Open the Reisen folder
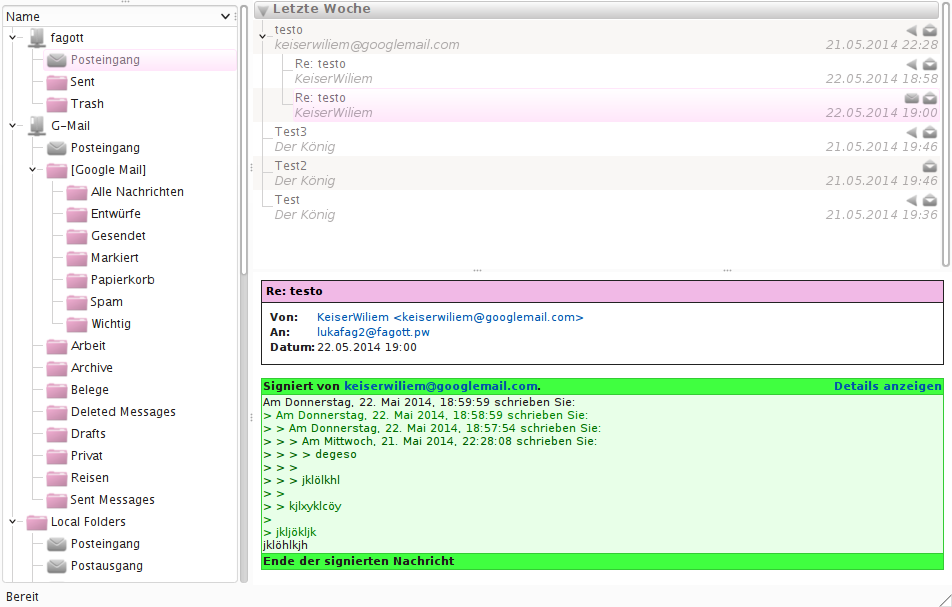952x607 pixels. [x=90, y=478]
